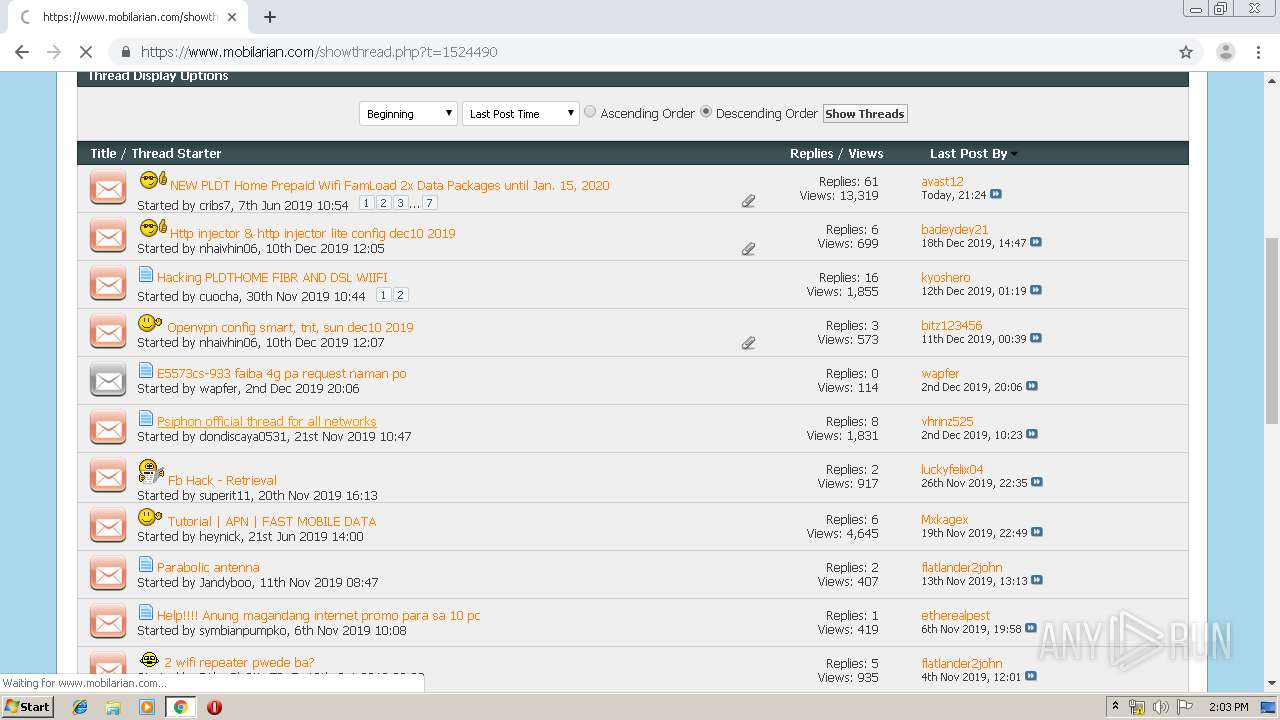This screenshot has width=1280, height=720.
Task: Bookmark this page with the star icon
Action: [x=1186, y=52]
